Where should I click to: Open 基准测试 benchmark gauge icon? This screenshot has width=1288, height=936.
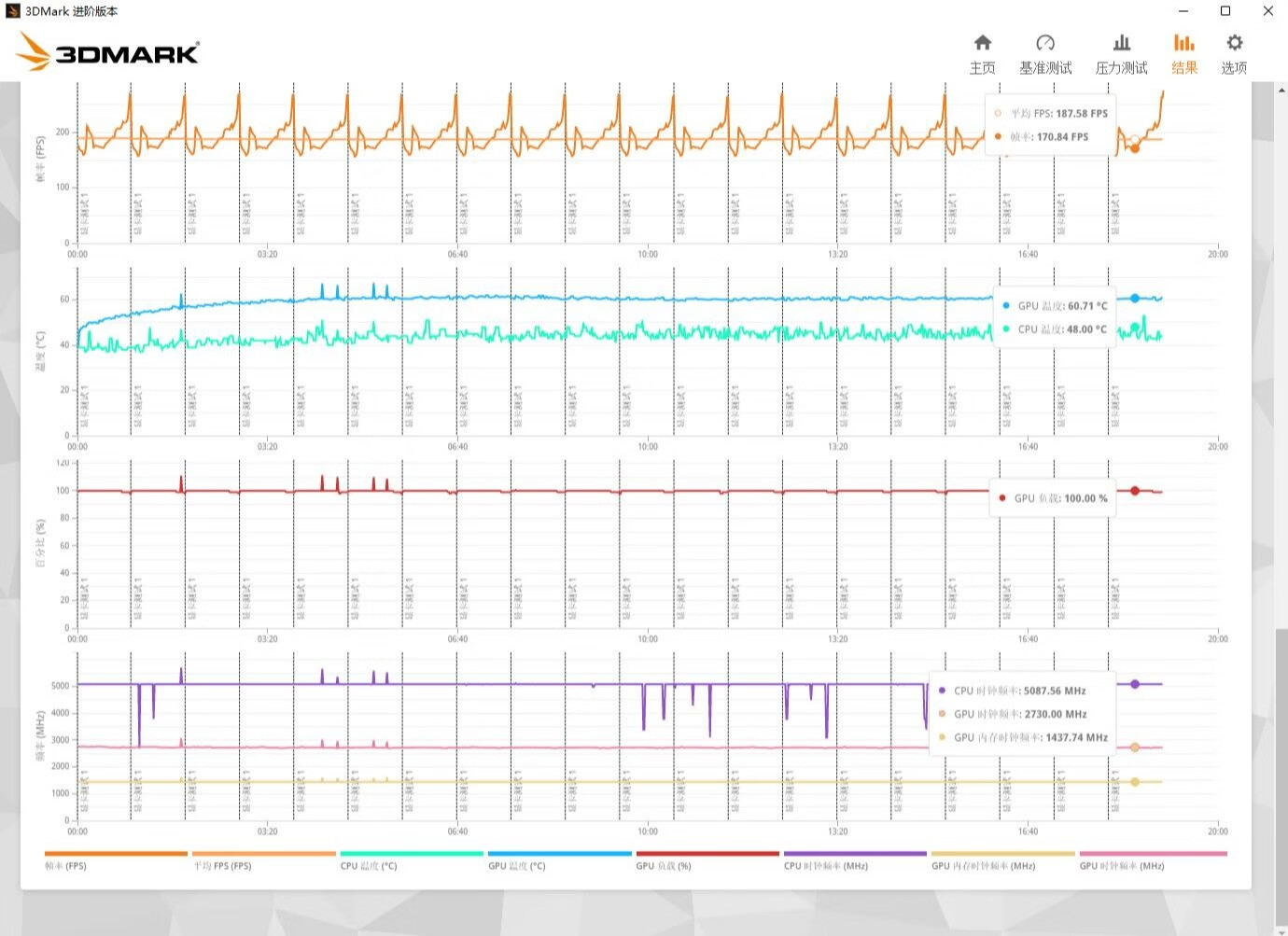pyautogui.click(x=1045, y=54)
